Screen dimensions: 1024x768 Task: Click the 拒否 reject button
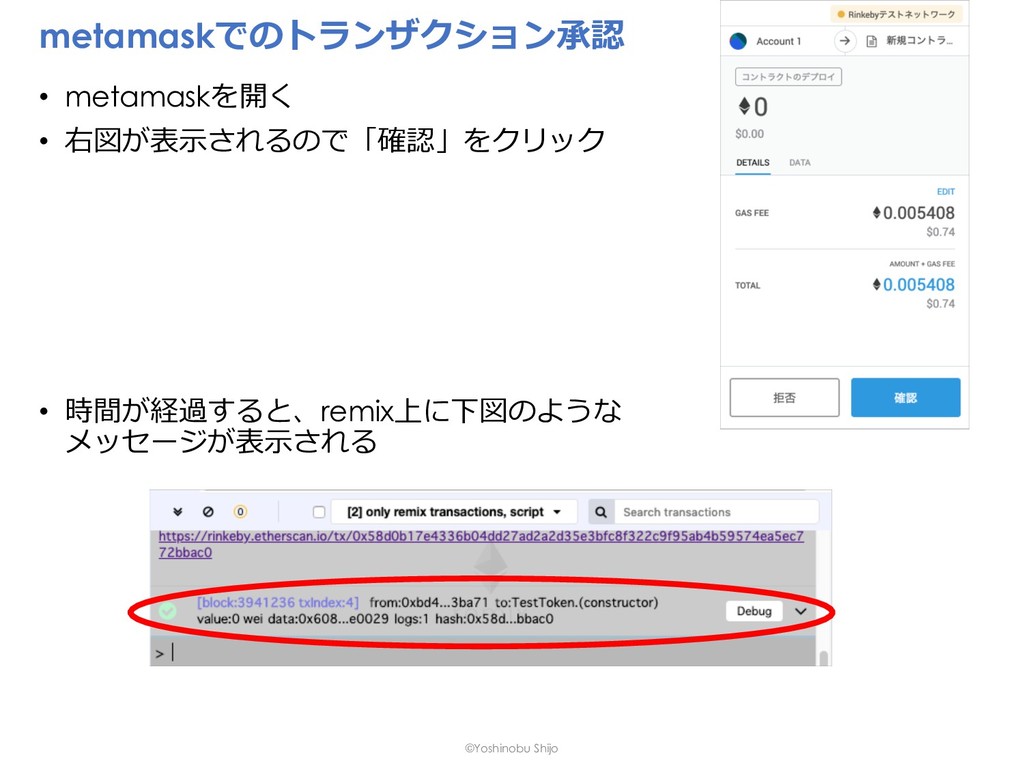pos(784,397)
